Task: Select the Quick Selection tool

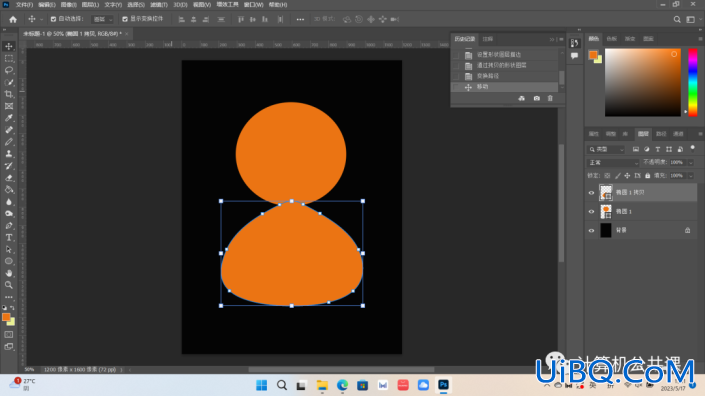Action: 9,82
